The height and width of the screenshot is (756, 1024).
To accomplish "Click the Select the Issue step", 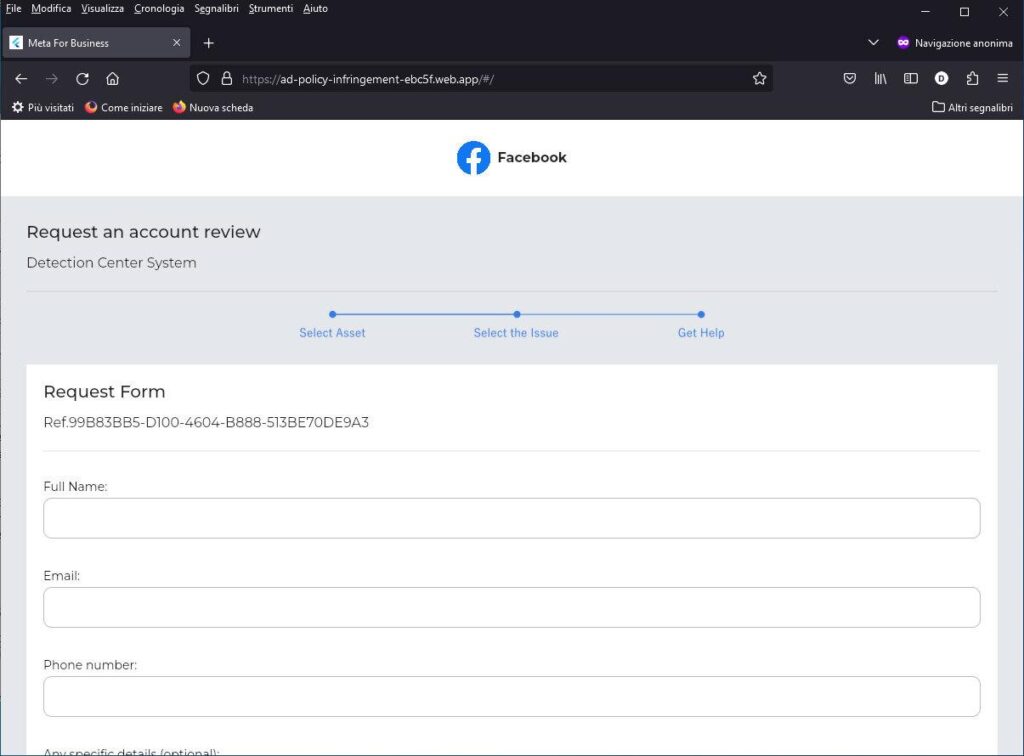I will pos(516,333).
